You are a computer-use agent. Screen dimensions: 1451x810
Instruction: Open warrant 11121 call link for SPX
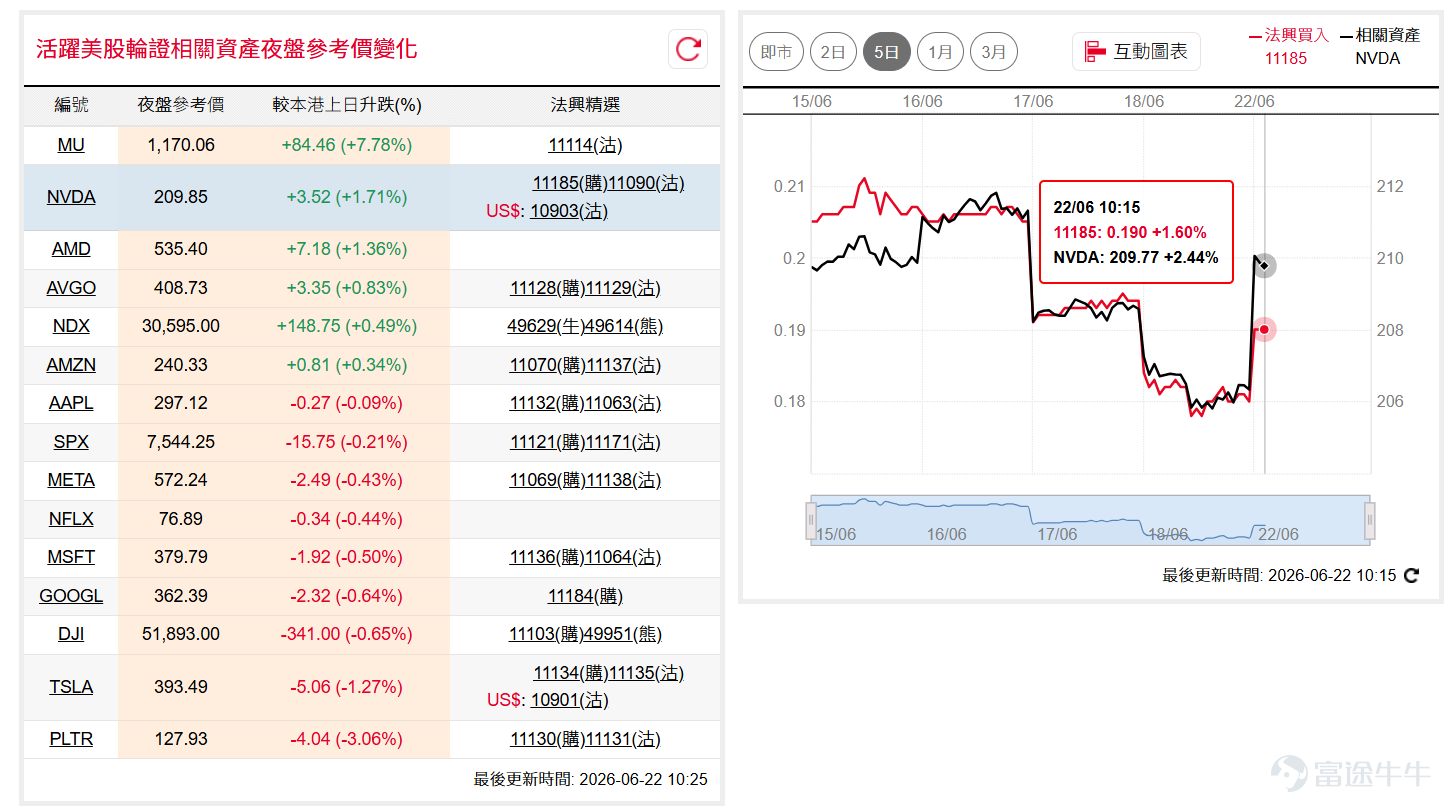548,442
